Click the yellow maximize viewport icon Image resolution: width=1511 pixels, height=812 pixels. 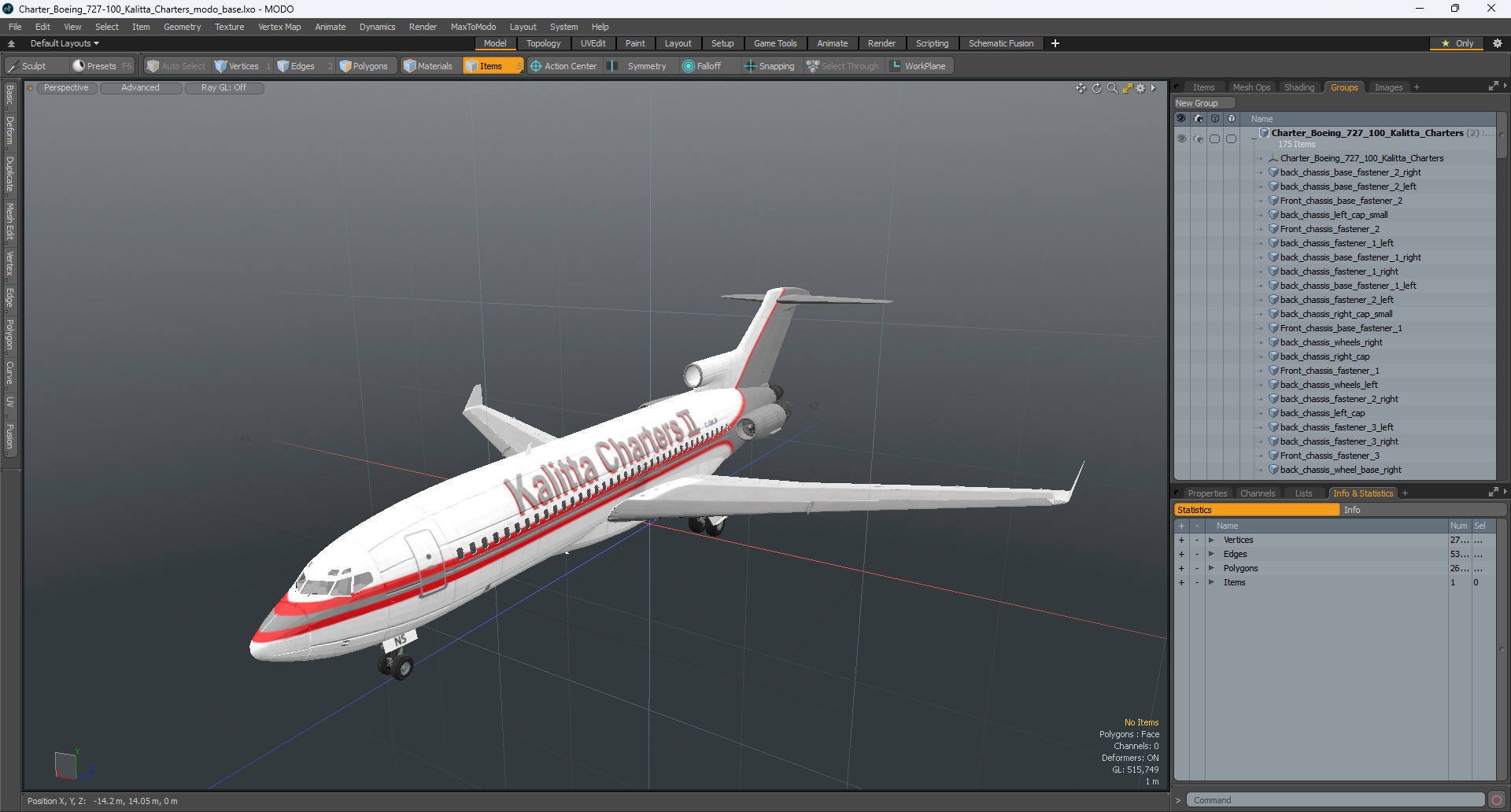click(1127, 88)
